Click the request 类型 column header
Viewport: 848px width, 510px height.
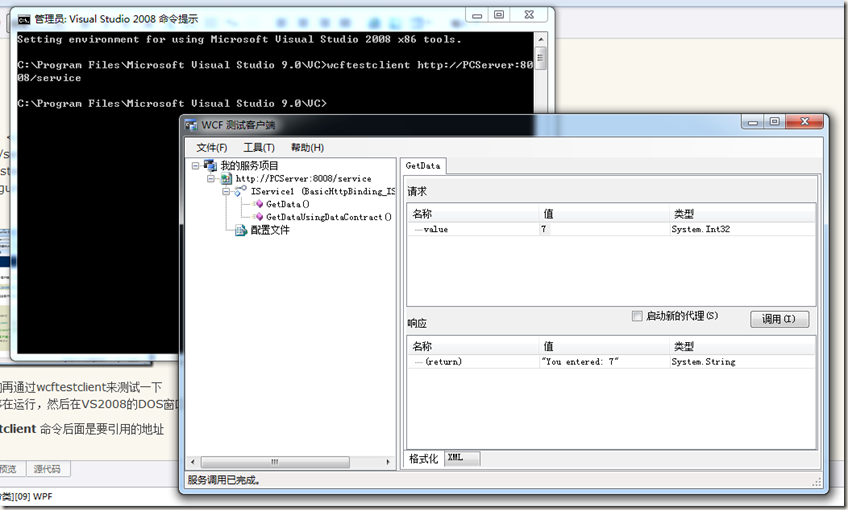tap(742, 214)
